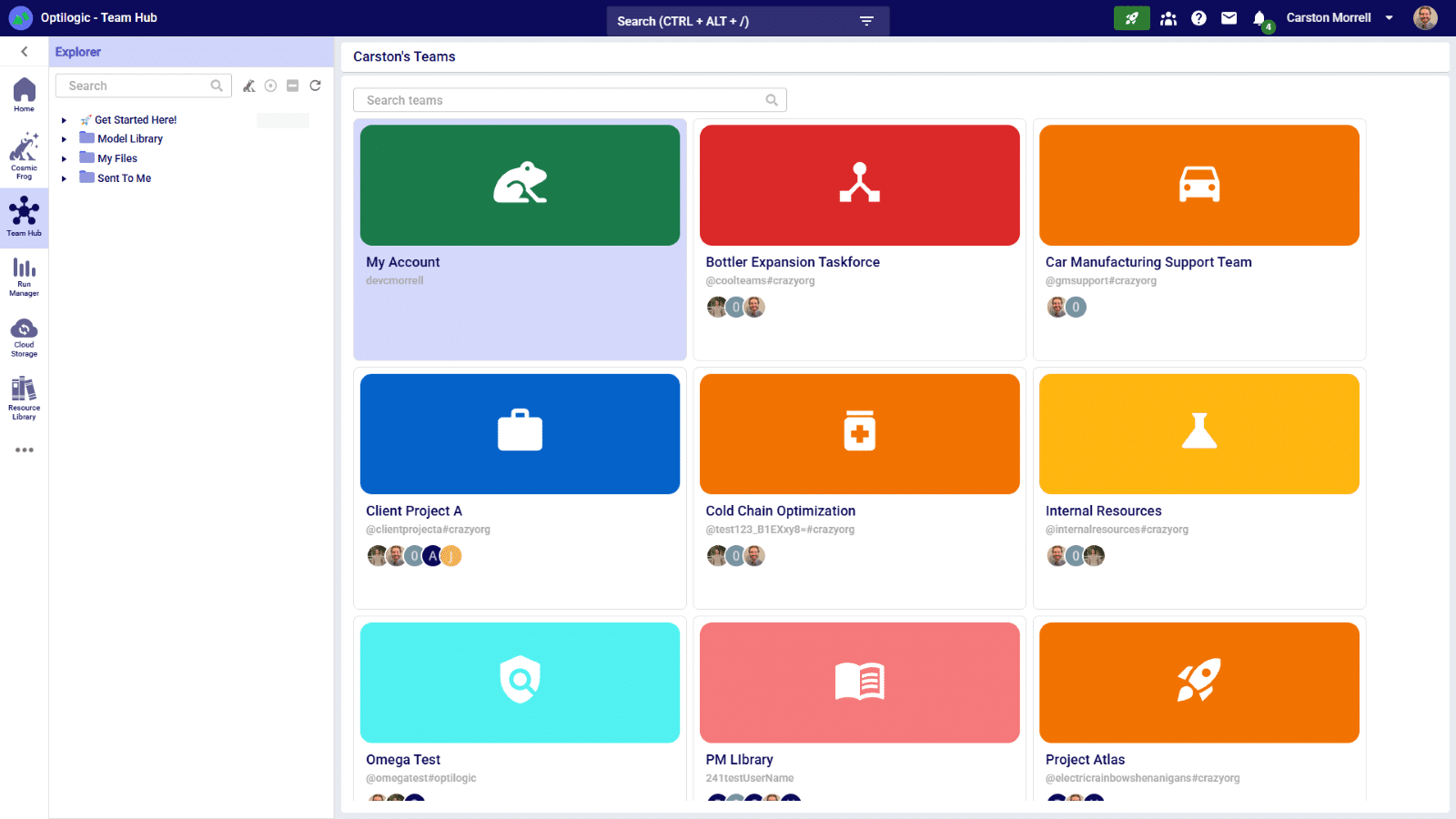
Task: Open the notifications bell
Action: (x=1259, y=18)
